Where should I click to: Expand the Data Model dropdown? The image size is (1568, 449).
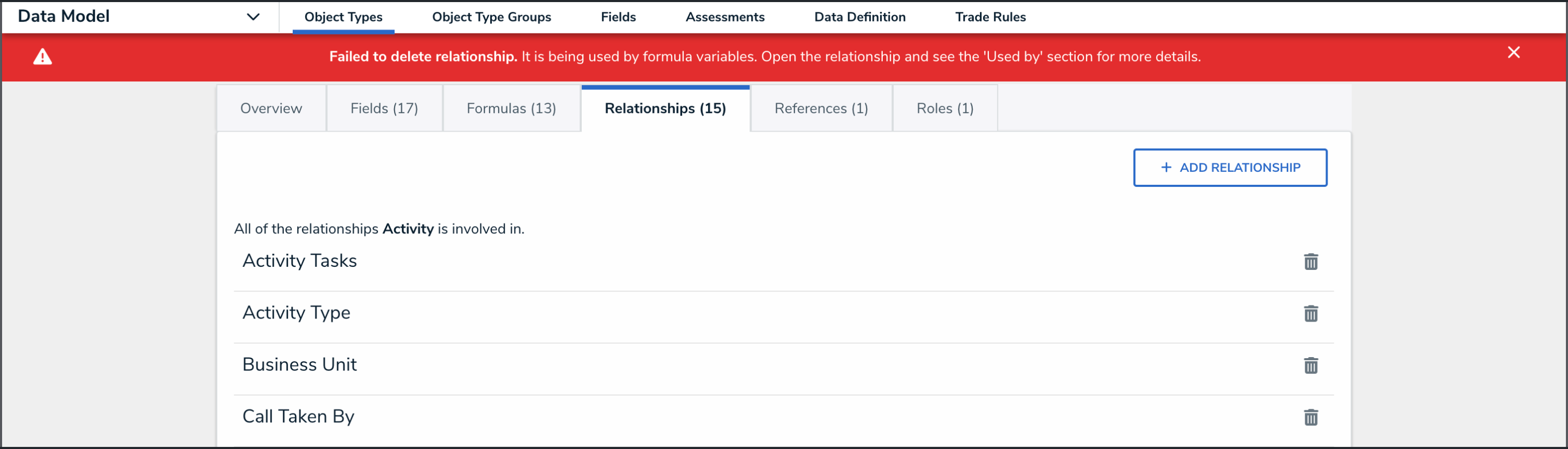(253, 17)
